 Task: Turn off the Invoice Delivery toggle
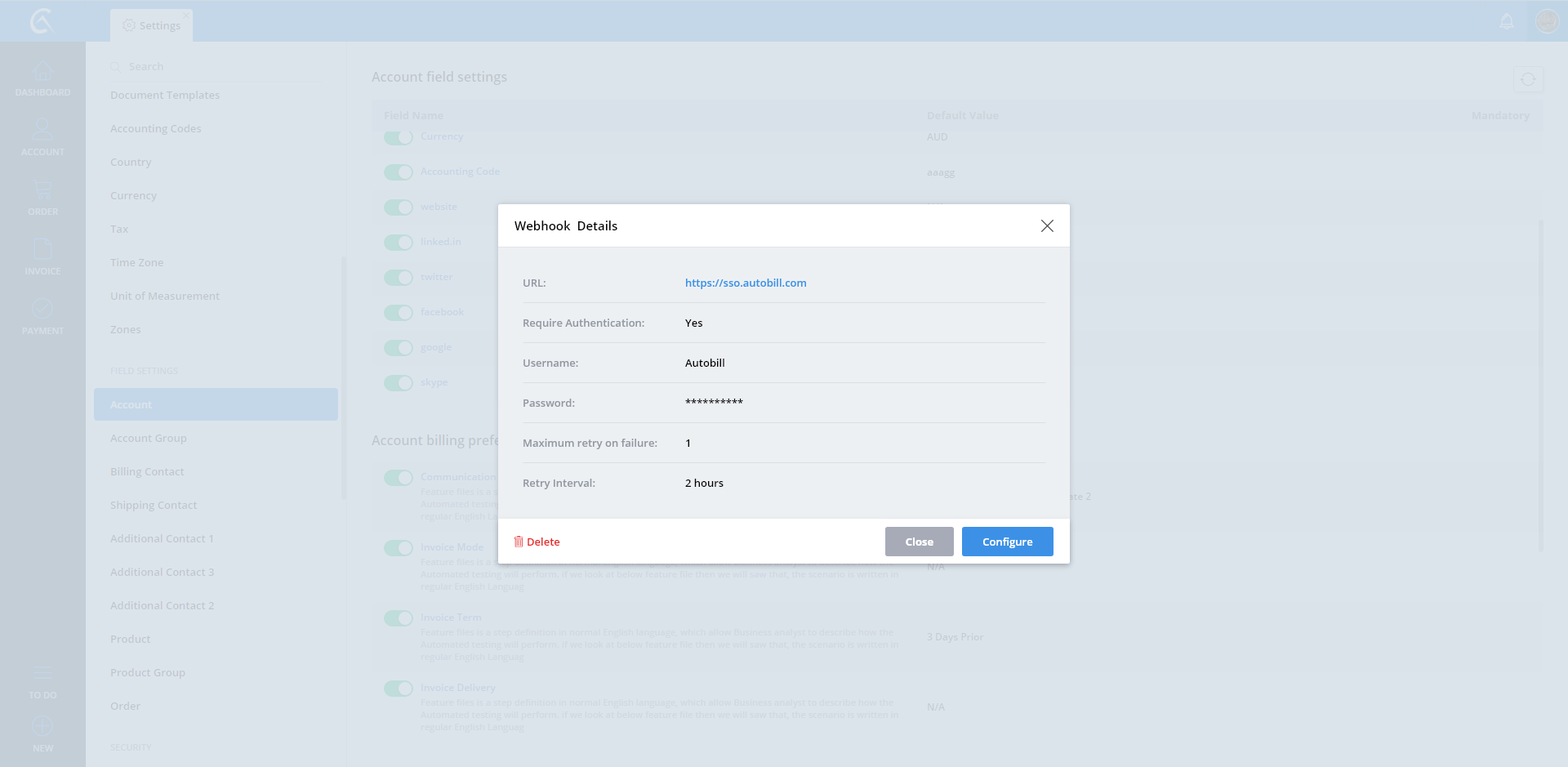399,689
